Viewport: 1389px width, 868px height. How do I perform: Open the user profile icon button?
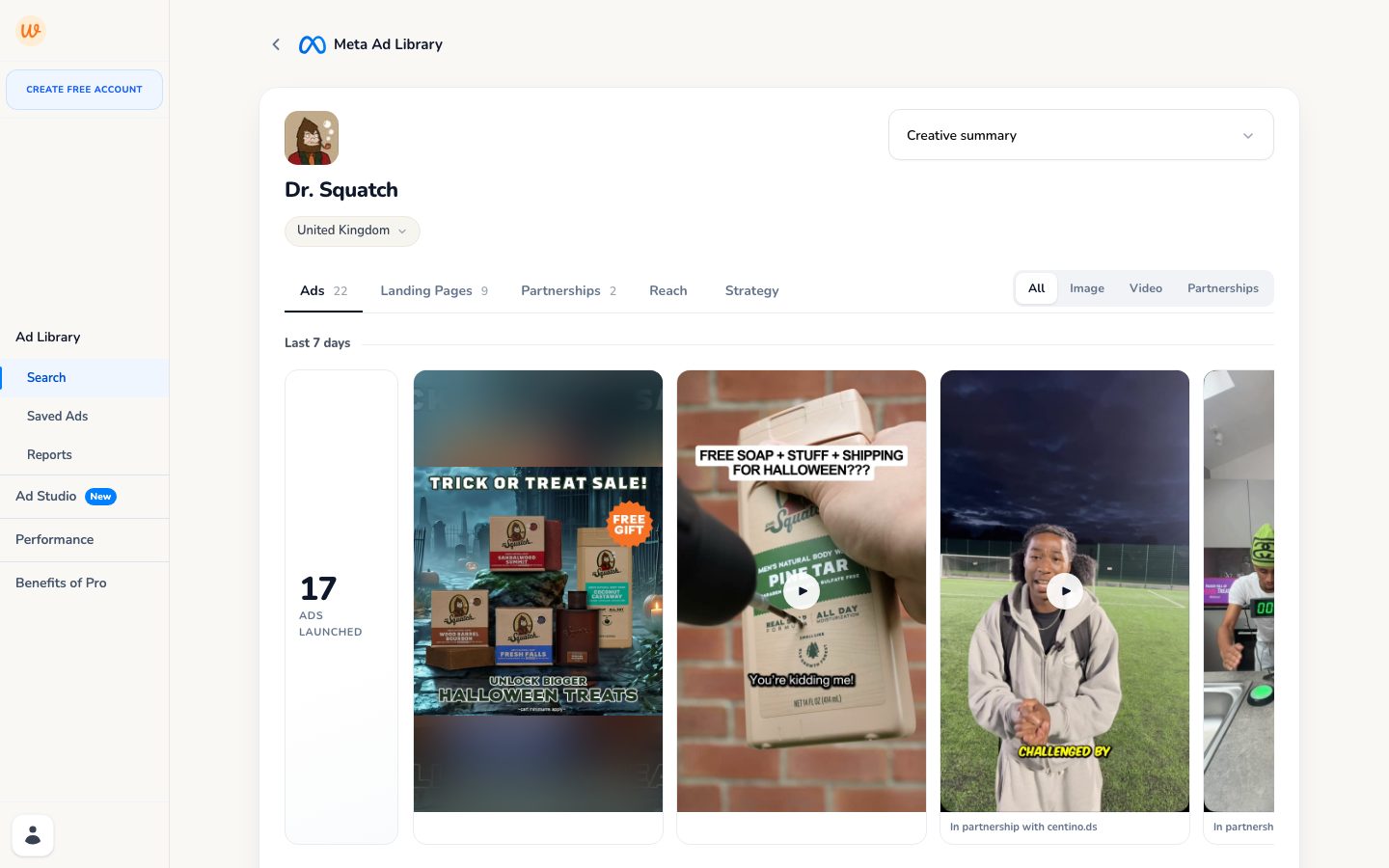(x=33, y=835)
